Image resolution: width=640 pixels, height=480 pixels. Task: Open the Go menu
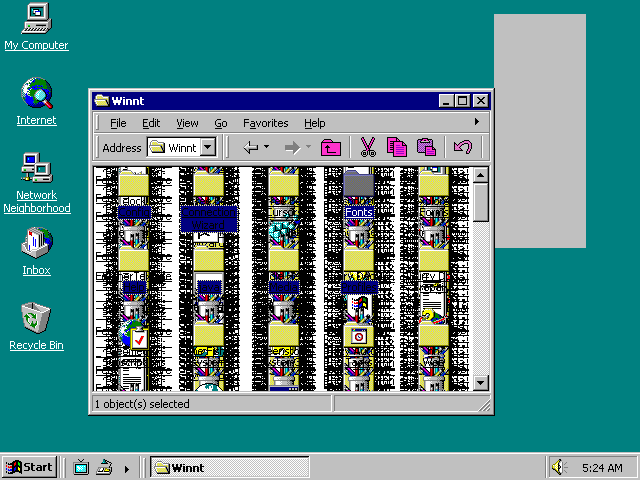(x=221, y=123)
